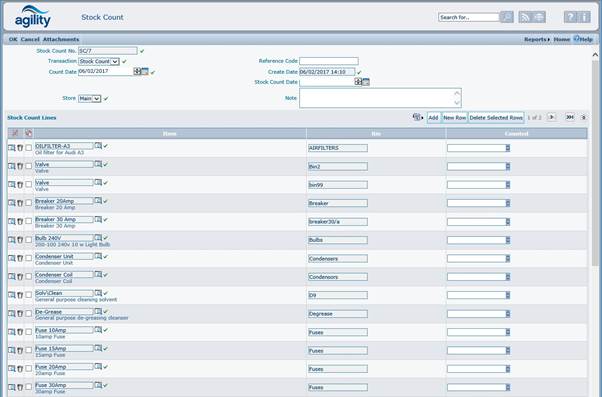The width and height of the screenshot is (602, 397).
Task: Open the question mark help icon
Action: coord(571,17)
